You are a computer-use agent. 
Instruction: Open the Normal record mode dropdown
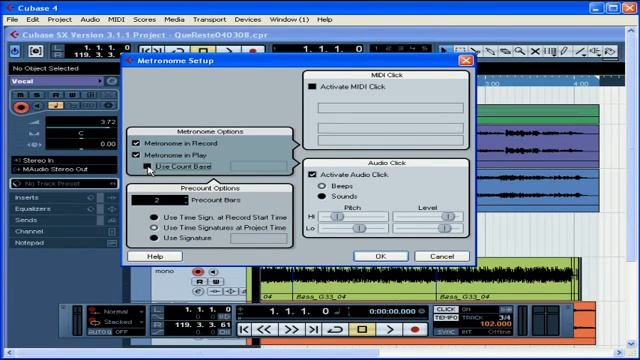[x=141, y=311]
